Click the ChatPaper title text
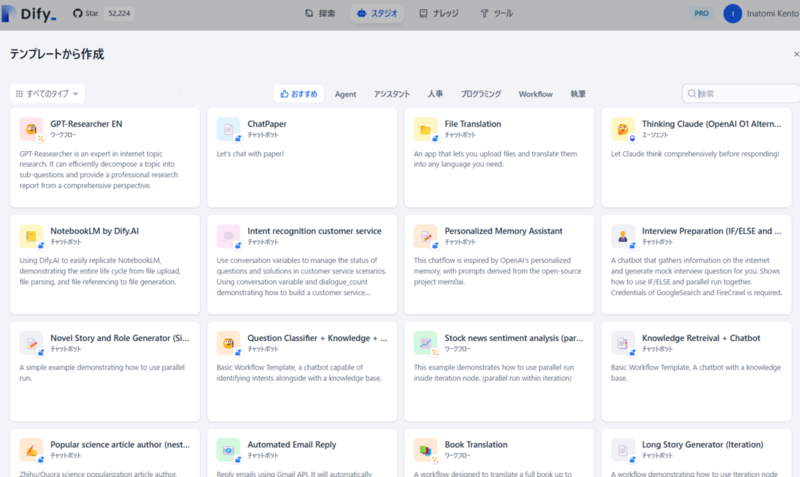The width and height of the screenshot is (800, 477). point(267,124)
